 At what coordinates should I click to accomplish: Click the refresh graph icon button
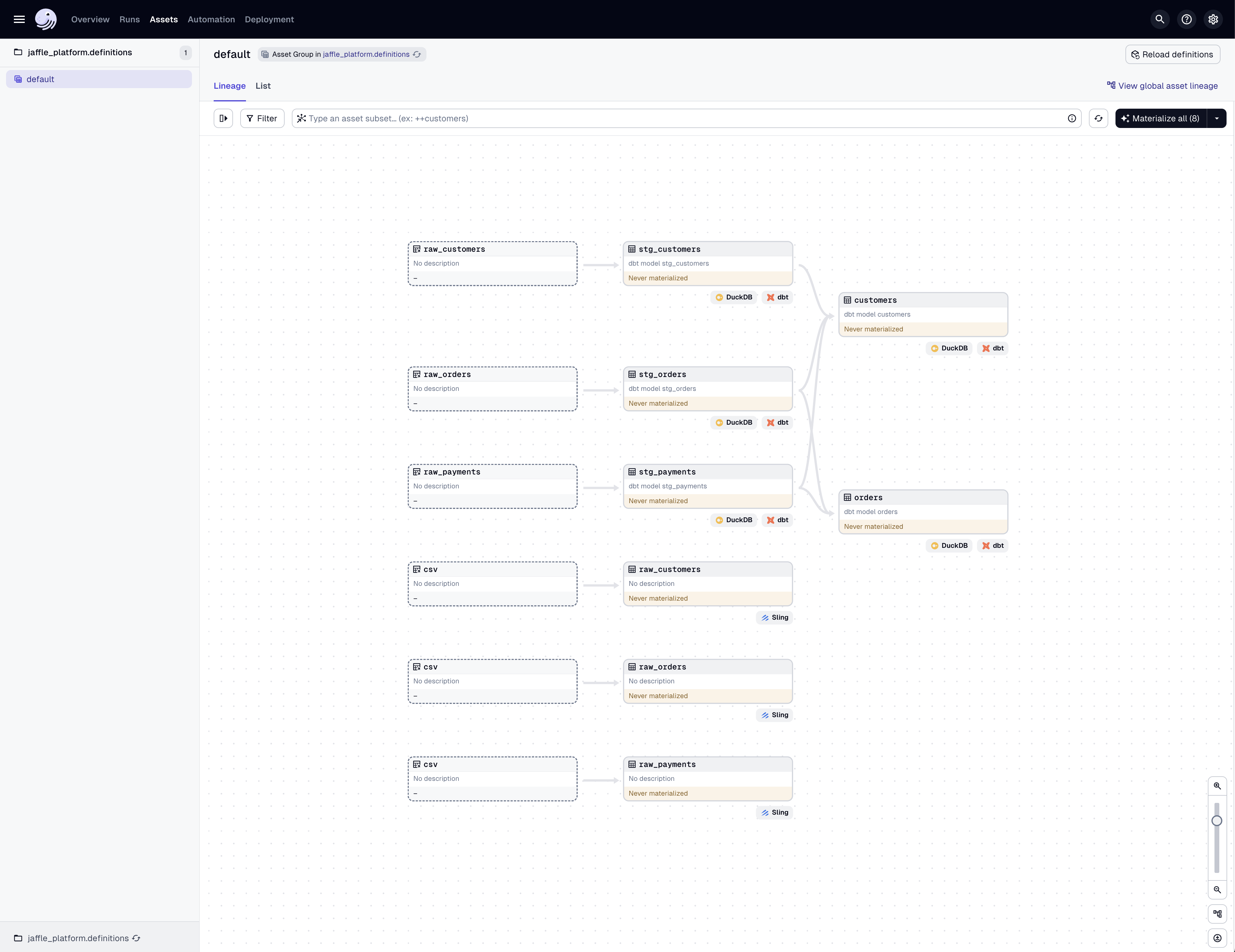click(x=1098, y=118)
